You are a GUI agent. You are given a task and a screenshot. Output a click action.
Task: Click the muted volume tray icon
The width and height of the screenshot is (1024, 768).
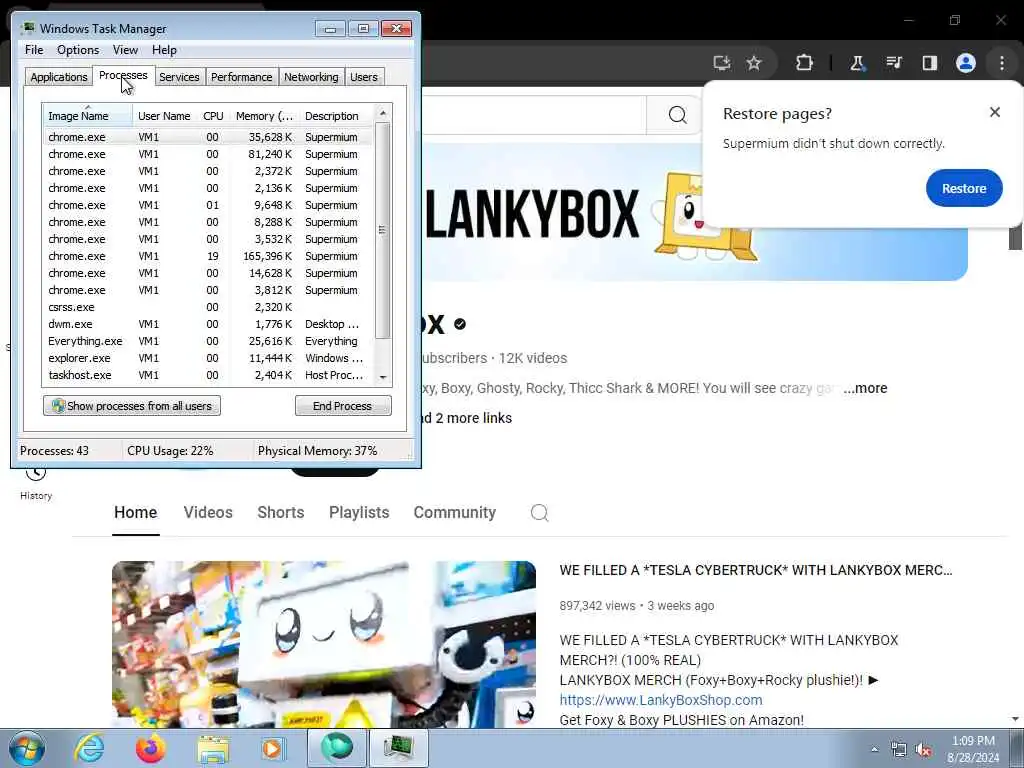click(x=923, y=749)
